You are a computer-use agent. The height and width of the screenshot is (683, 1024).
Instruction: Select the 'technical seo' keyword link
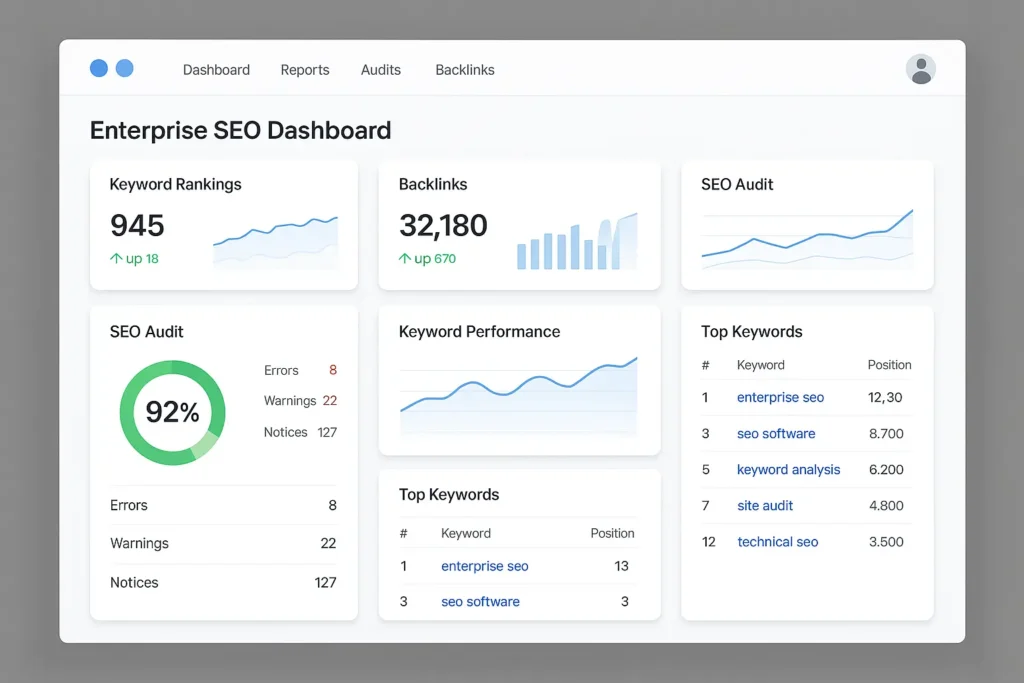[x=777, y=542]
